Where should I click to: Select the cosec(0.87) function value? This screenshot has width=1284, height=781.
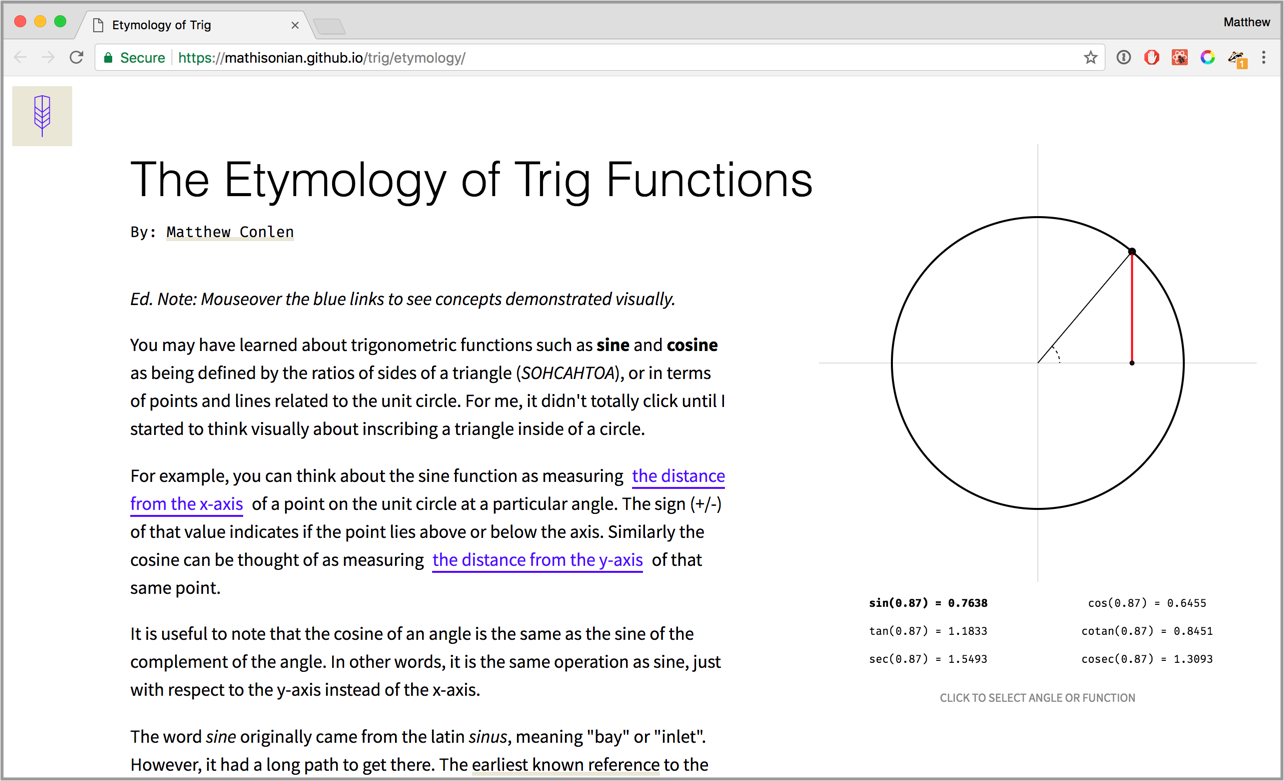pyautogui.click(x=1147, y=659)
